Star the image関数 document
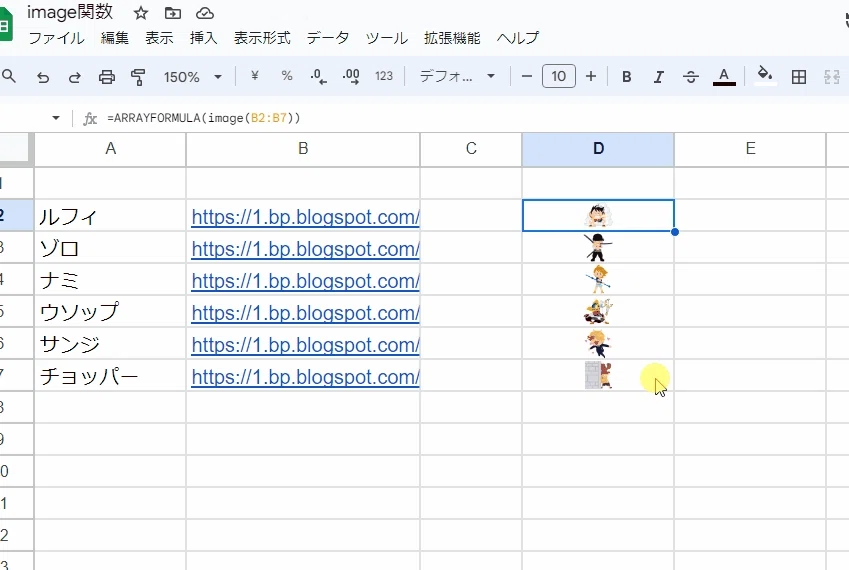Screen dimensions: 849x570 141,13
